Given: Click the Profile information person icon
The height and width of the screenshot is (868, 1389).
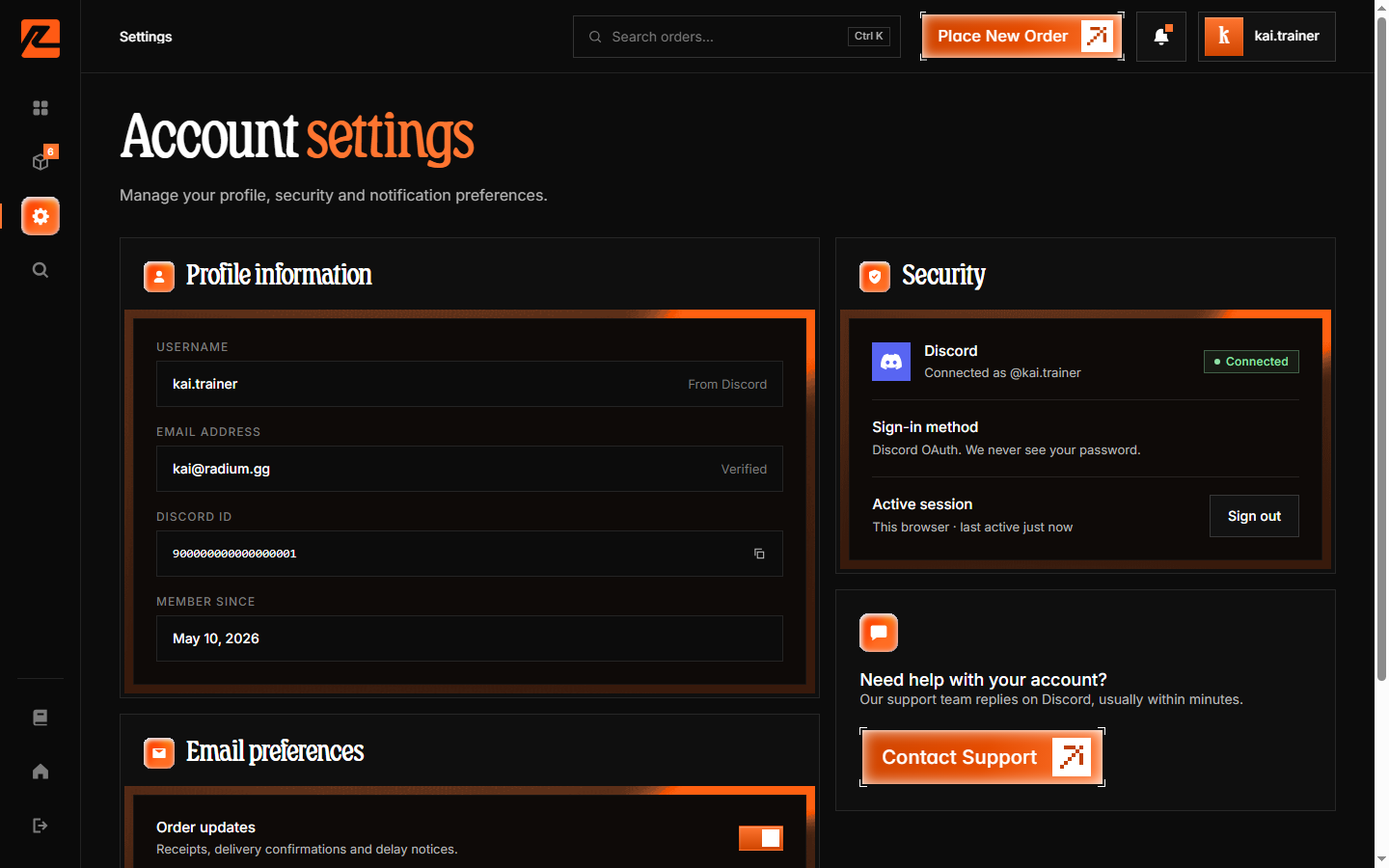Looking at the screenshot, I should click(x=159, y=277).
